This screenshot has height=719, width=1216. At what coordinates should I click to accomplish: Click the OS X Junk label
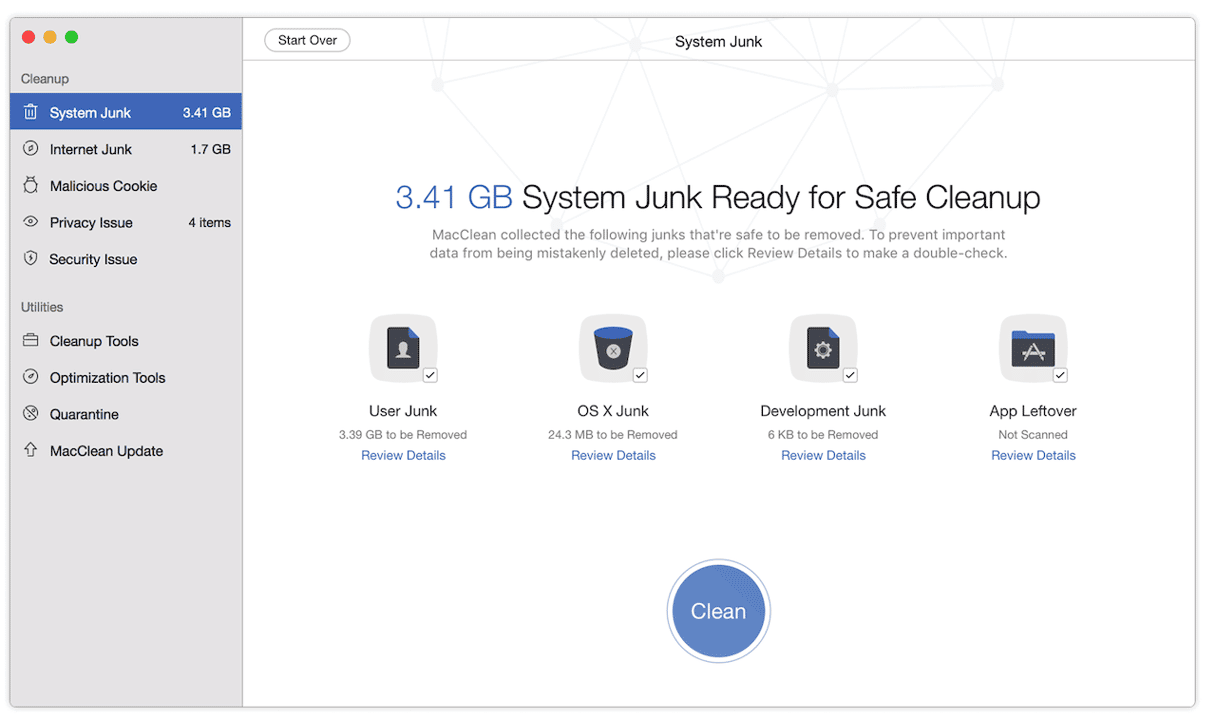pos(613,411)
